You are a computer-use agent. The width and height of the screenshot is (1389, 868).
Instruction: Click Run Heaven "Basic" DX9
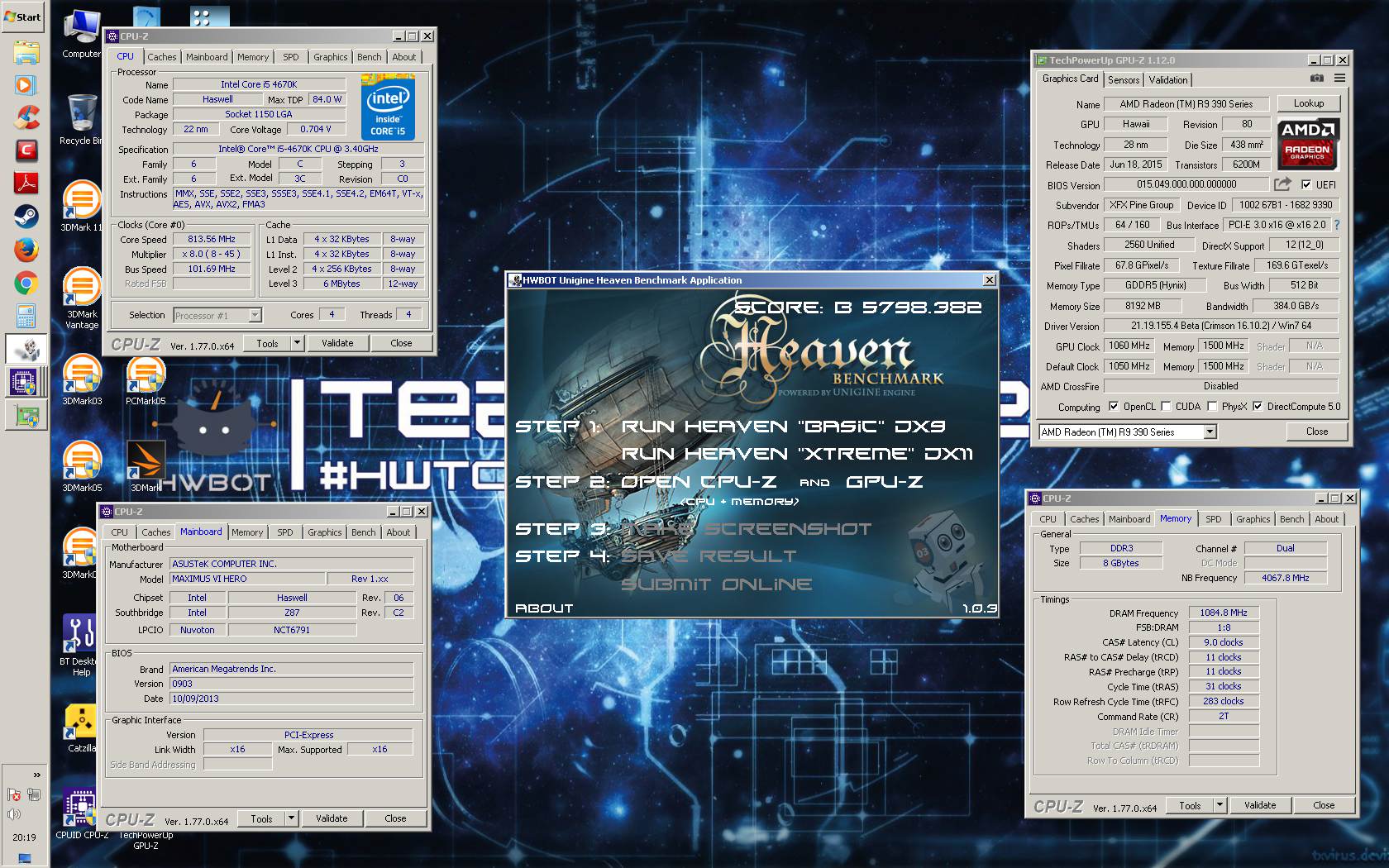click(x=783, y=427)
